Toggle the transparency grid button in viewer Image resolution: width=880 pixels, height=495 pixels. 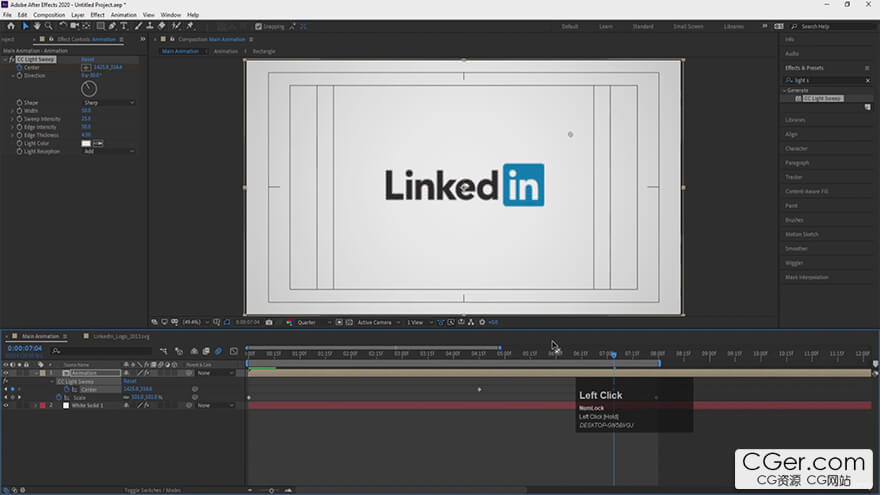349,322
